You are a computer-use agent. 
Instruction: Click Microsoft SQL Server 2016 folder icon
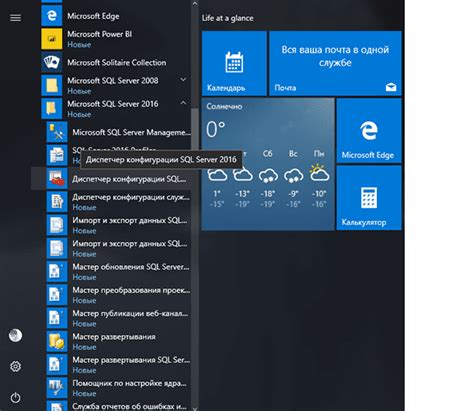click(x=52, y=109)
